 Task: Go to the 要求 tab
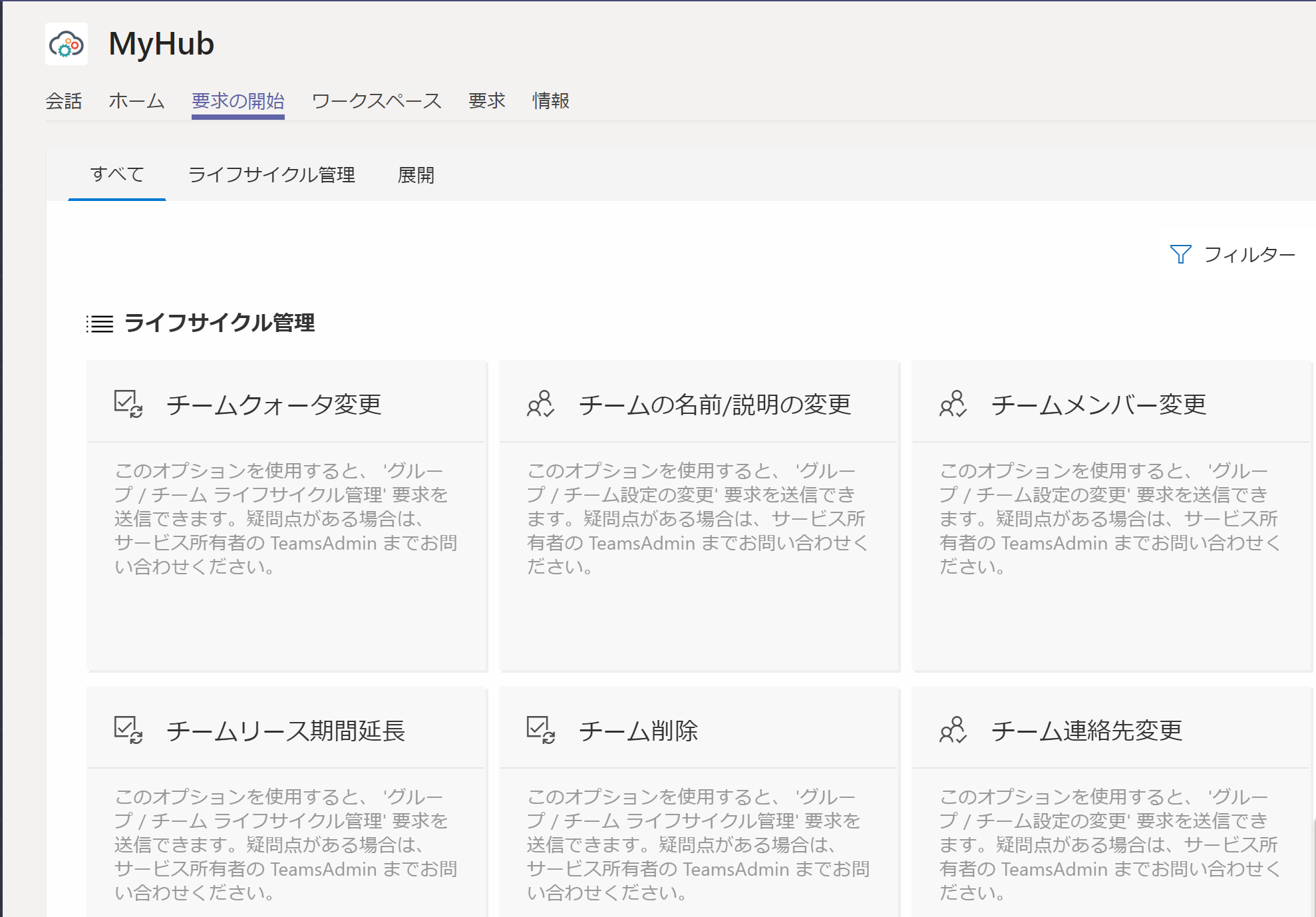pyautogui.click(x=487, y=101)
